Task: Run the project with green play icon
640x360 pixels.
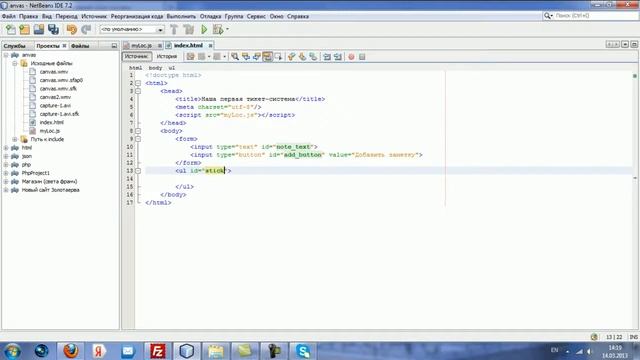Action: click(204, 29)
